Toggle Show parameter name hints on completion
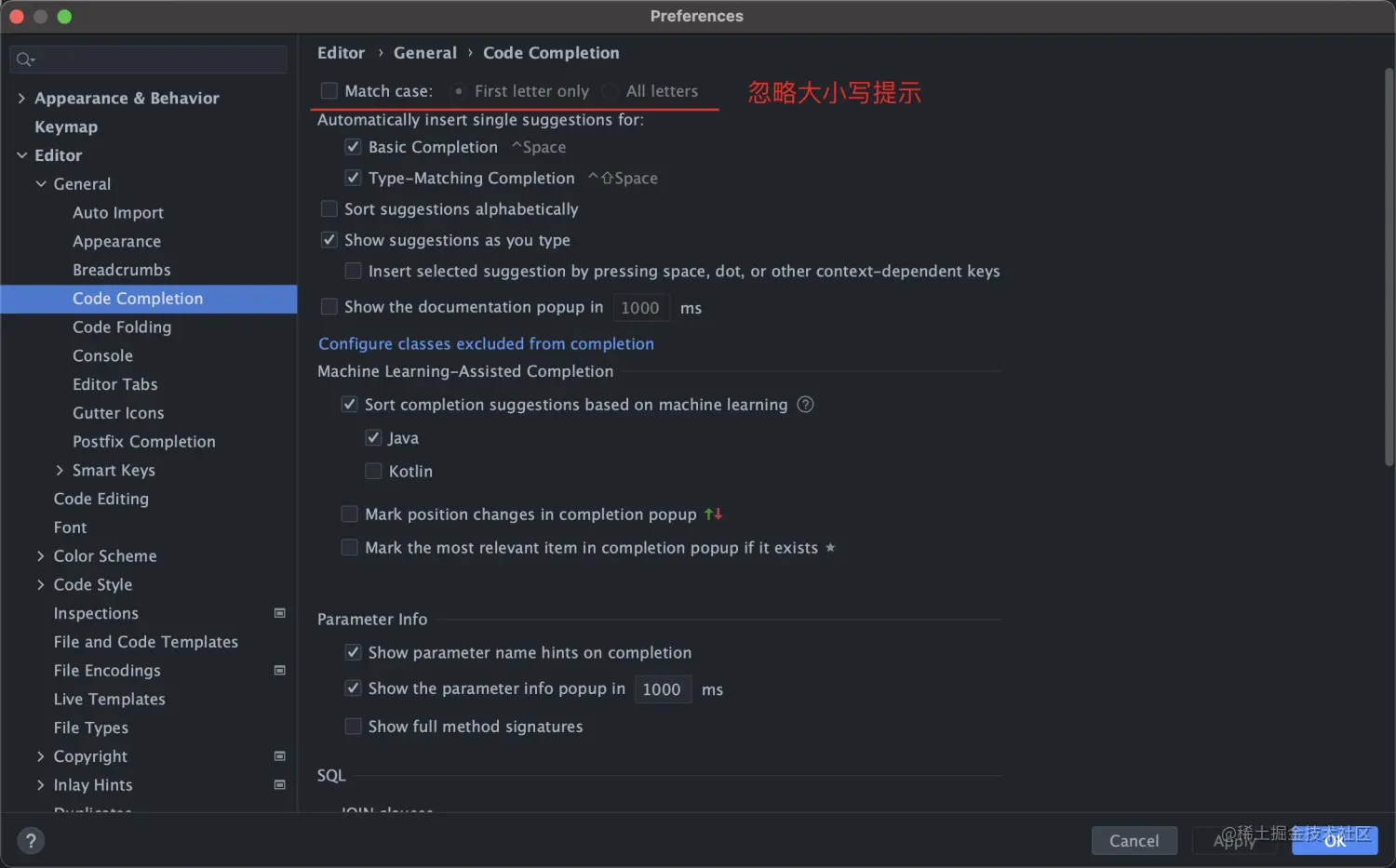This screenshot has width=1396, height=868. click(353, 653)
